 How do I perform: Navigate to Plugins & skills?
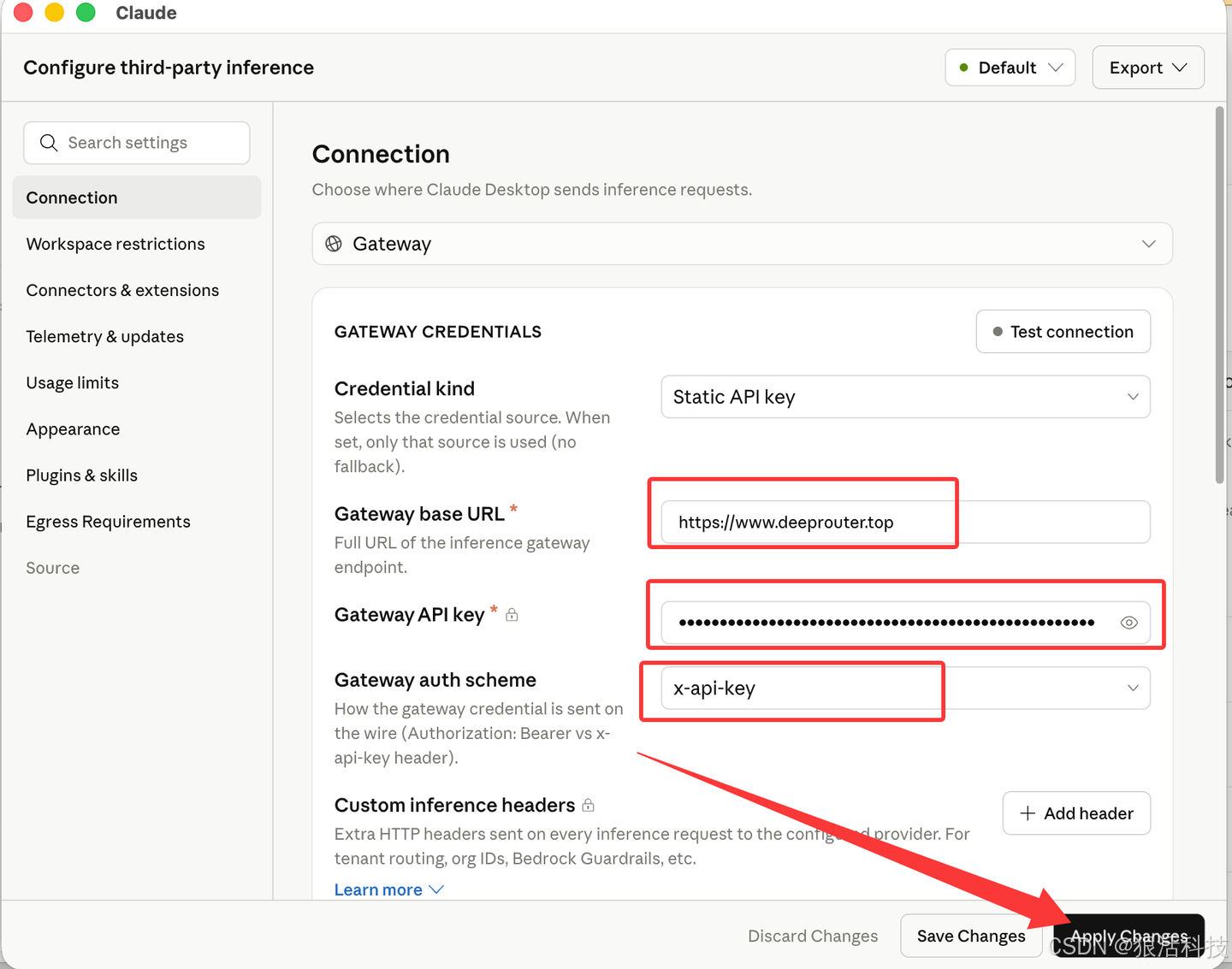pyautogui.click(x=82, y=475)
